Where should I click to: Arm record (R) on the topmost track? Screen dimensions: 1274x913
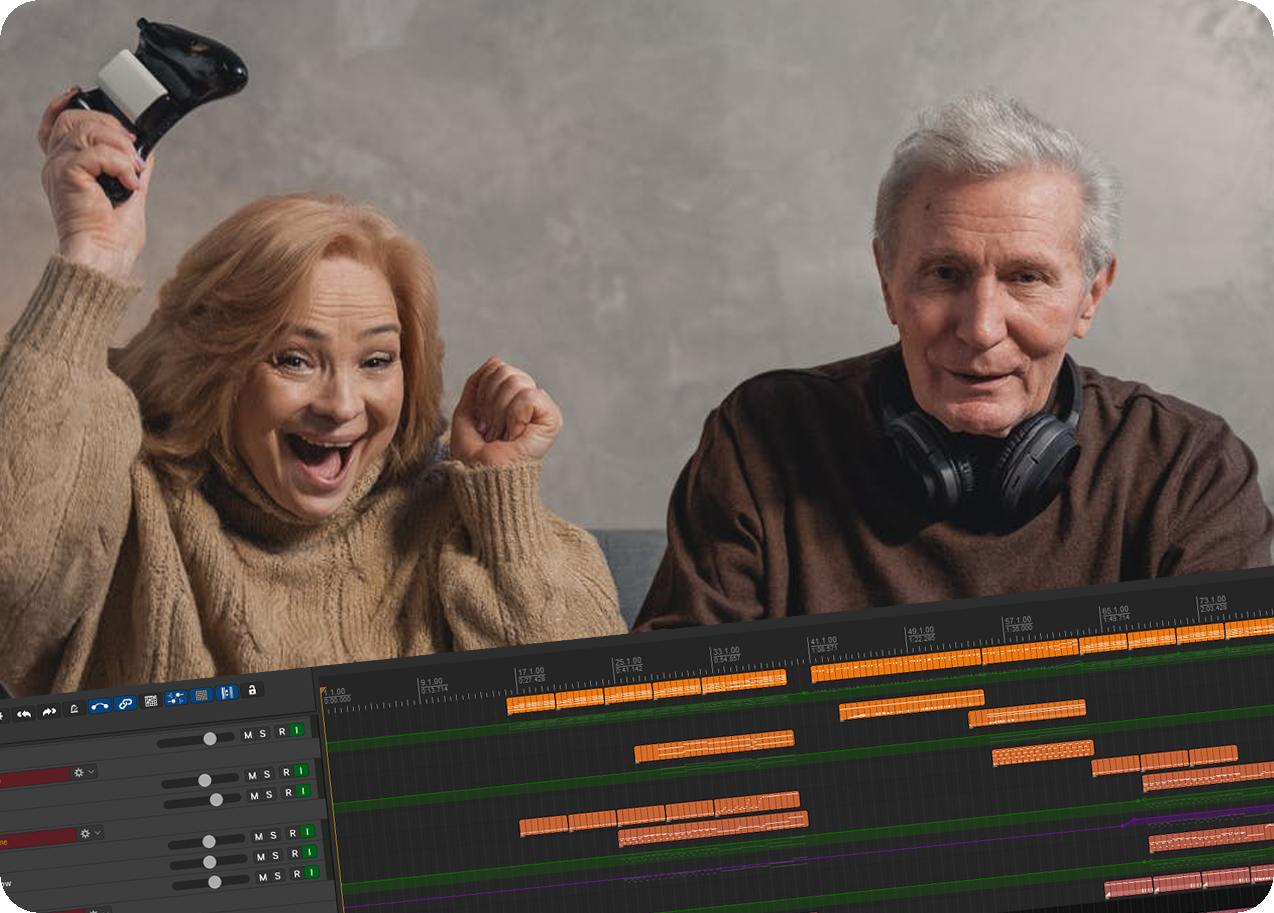[x=282, y=731]
